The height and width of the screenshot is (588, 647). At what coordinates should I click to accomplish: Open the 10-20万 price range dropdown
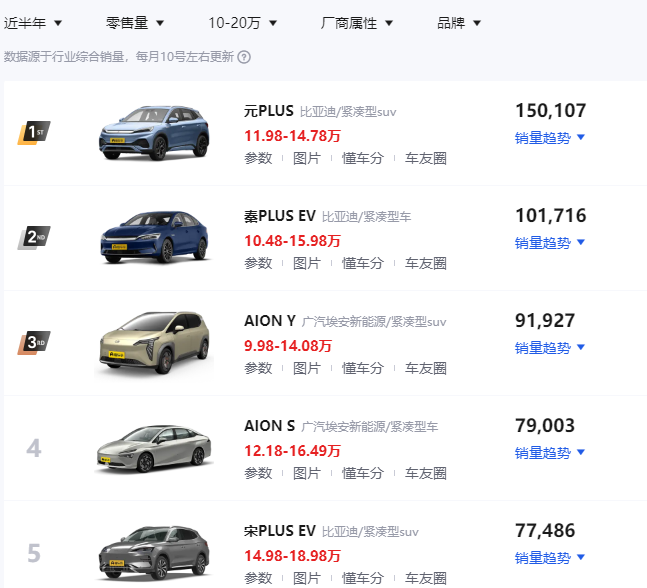click(x=242, y=23)
